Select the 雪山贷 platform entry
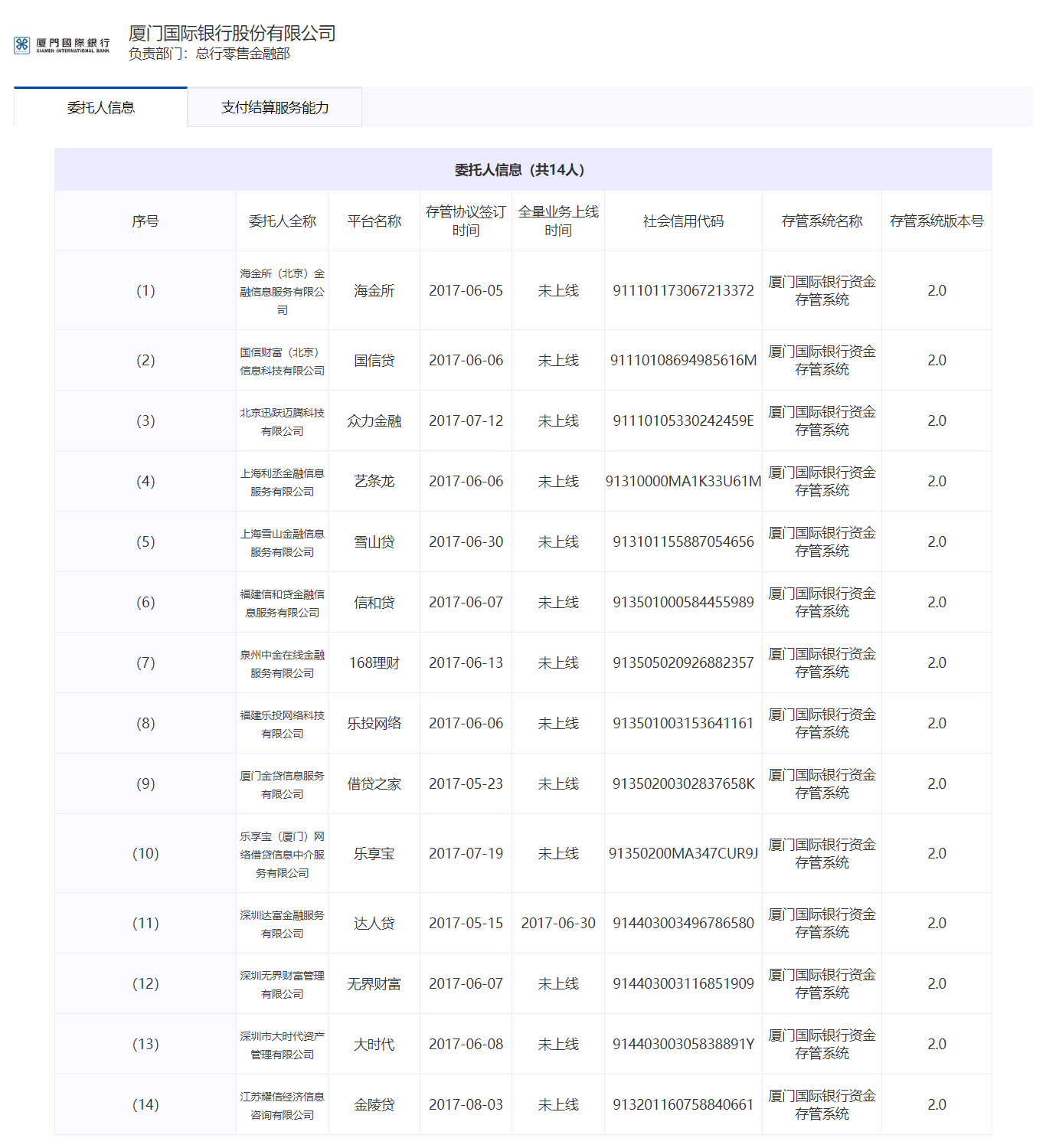Screen dimensions: 1046x1148 coord(374,542)
